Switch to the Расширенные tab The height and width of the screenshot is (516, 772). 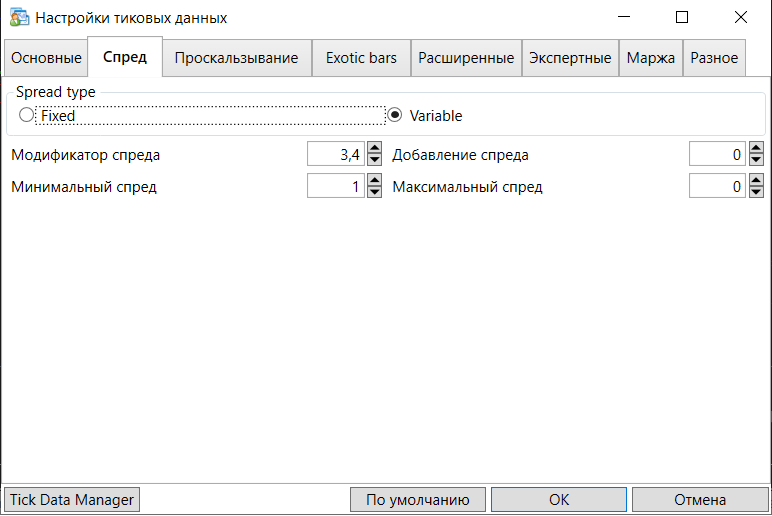click(x=466, y=58)
